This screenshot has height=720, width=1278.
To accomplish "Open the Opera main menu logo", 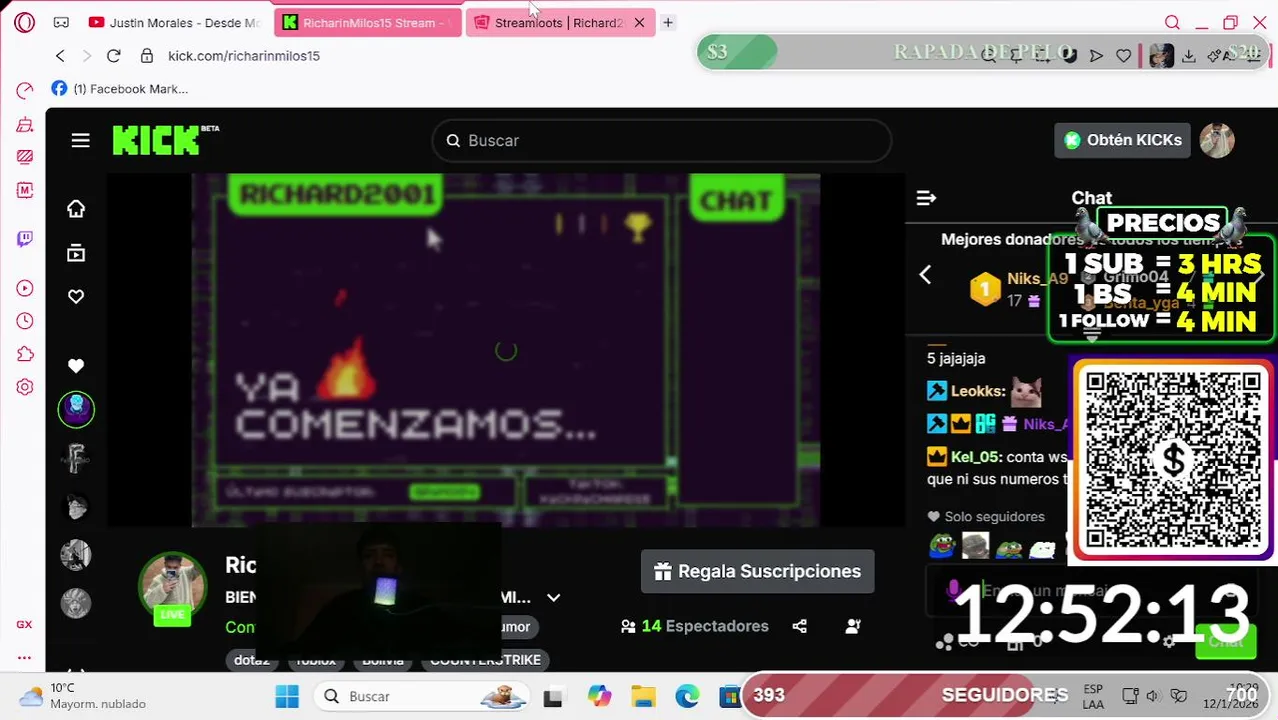I will click(25, 22).
